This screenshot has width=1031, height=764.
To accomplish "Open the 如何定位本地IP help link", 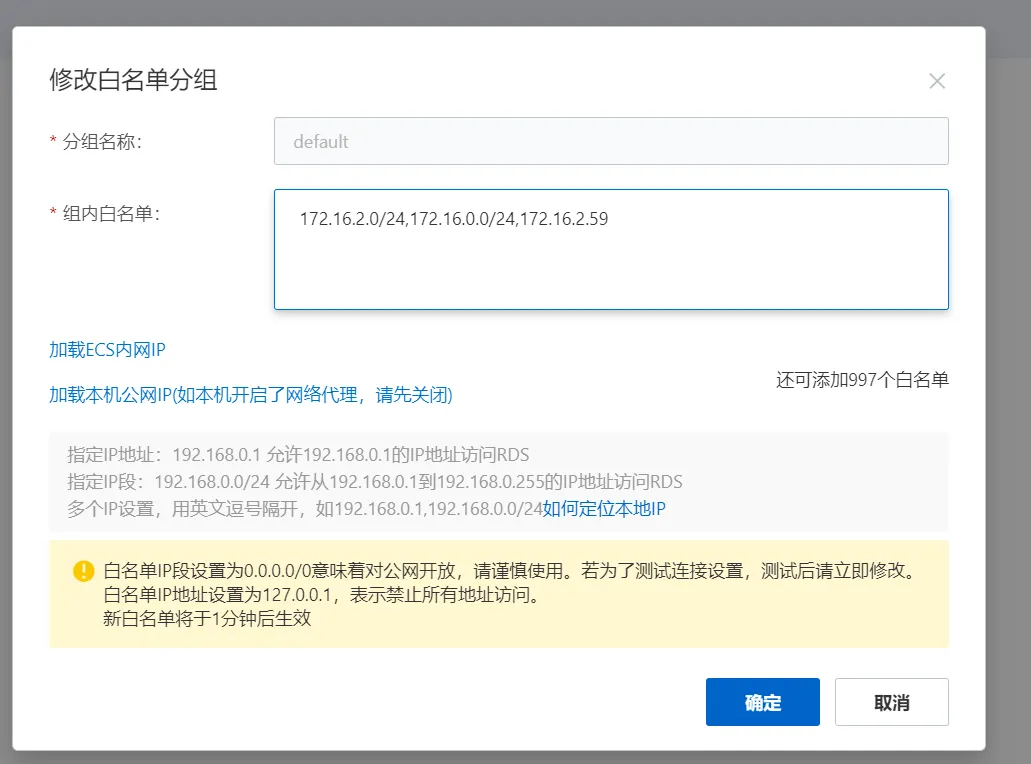I will point(604,509).
